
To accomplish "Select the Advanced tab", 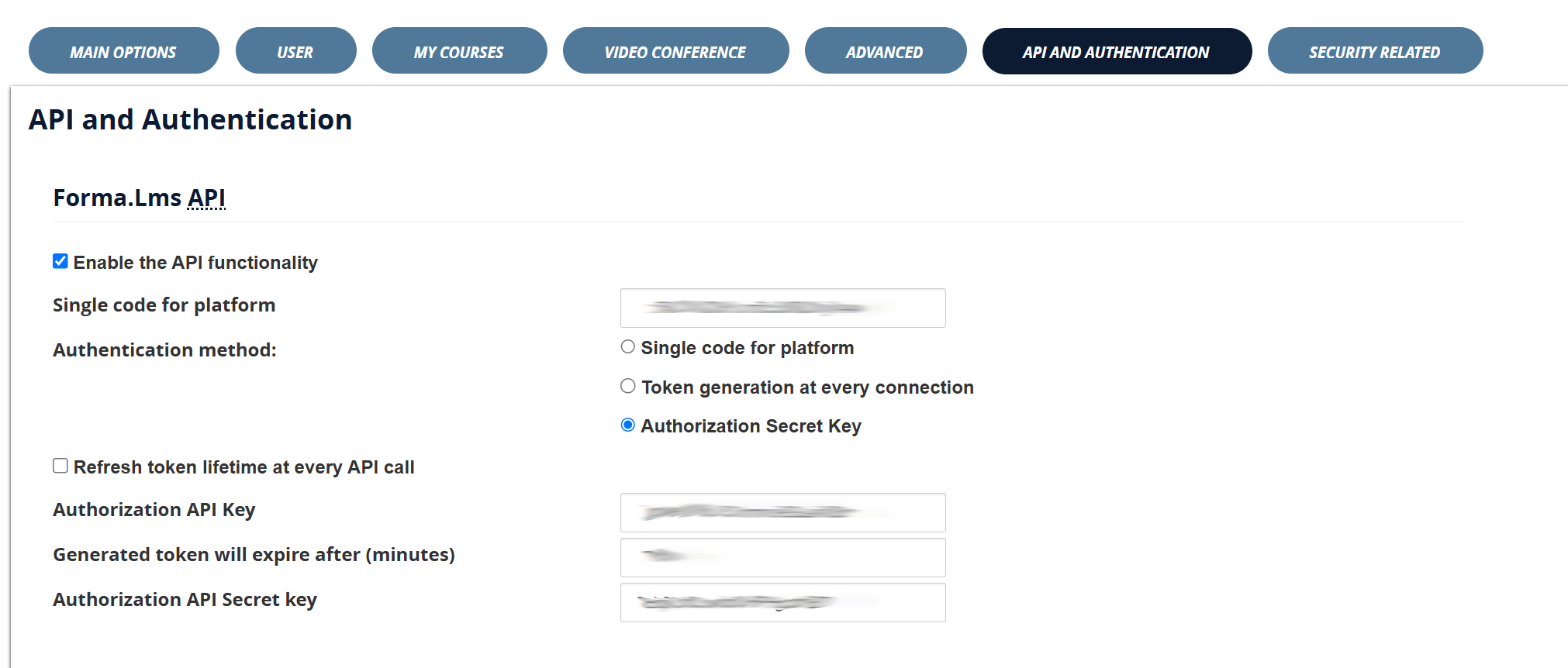I will click(x=885, y=51).
